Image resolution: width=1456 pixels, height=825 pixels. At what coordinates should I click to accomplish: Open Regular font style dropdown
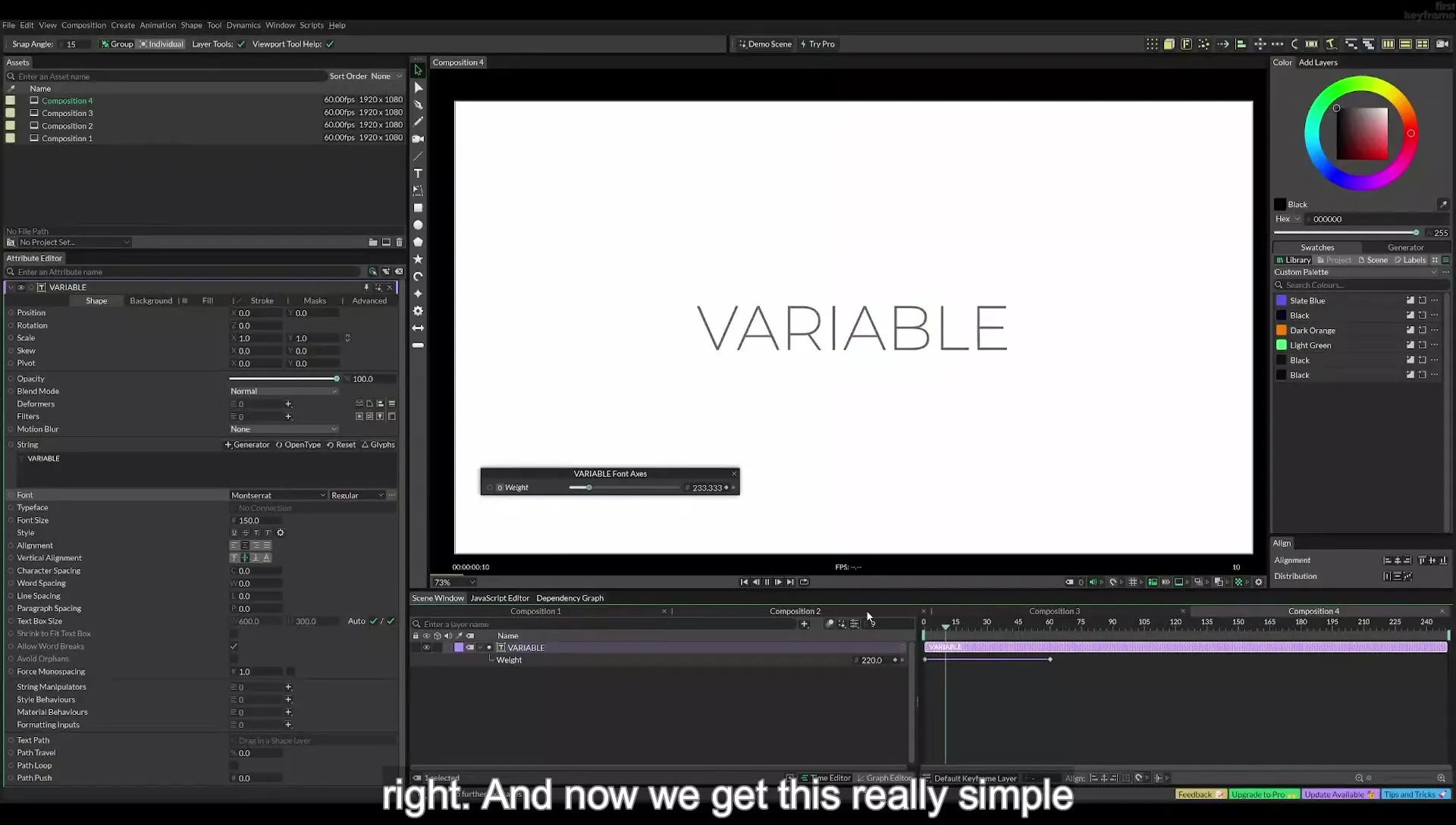tap(357, 495)
